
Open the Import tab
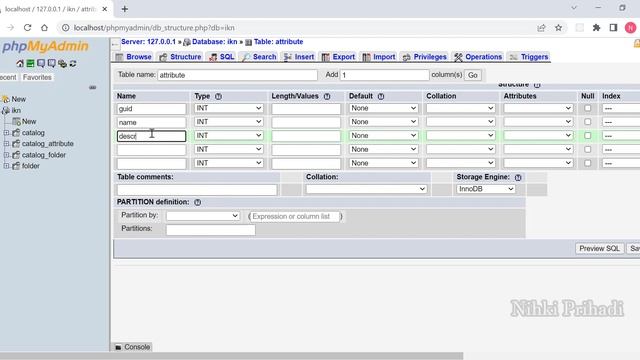coord(379,57)
